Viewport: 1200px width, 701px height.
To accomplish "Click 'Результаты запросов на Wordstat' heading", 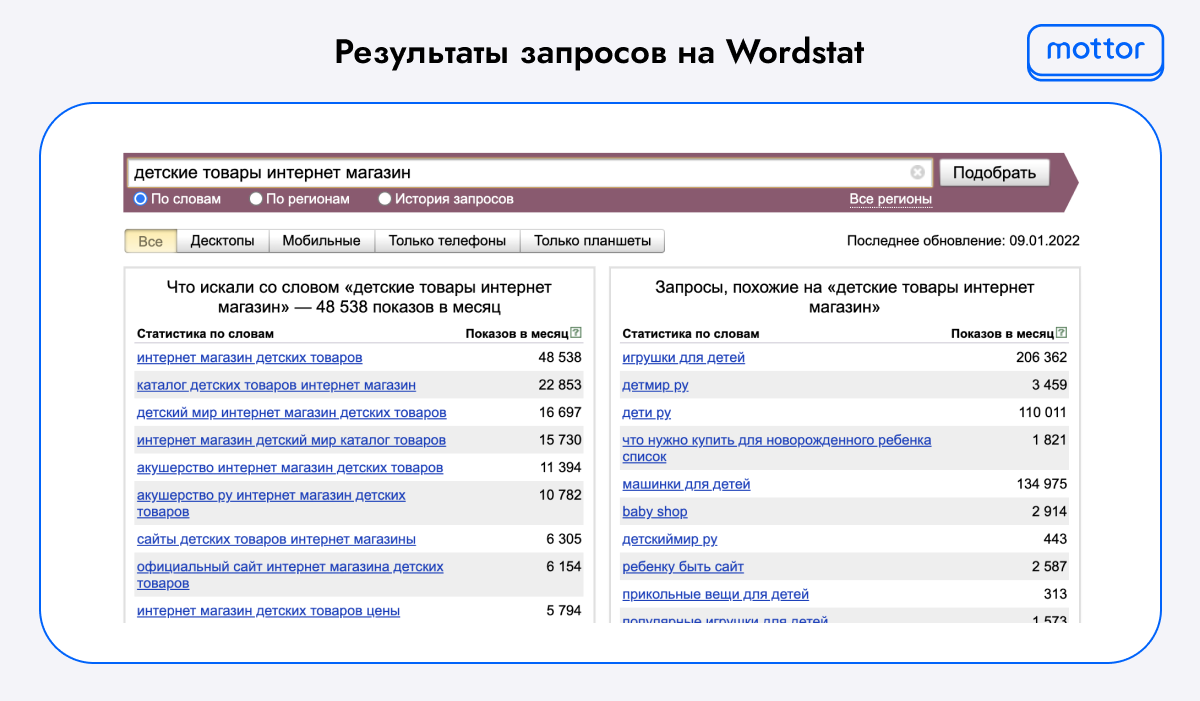I will [x=600, y=51].
